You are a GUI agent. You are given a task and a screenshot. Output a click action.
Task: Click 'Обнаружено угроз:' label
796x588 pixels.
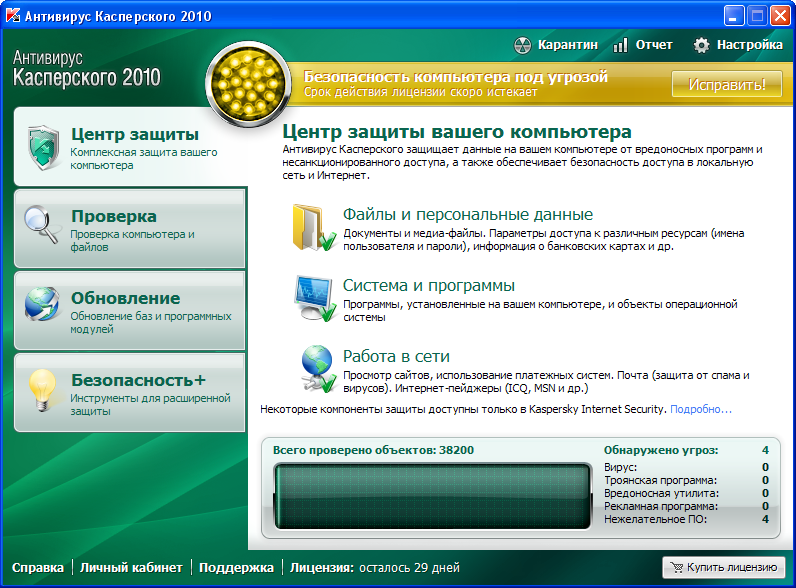point(661,450)
